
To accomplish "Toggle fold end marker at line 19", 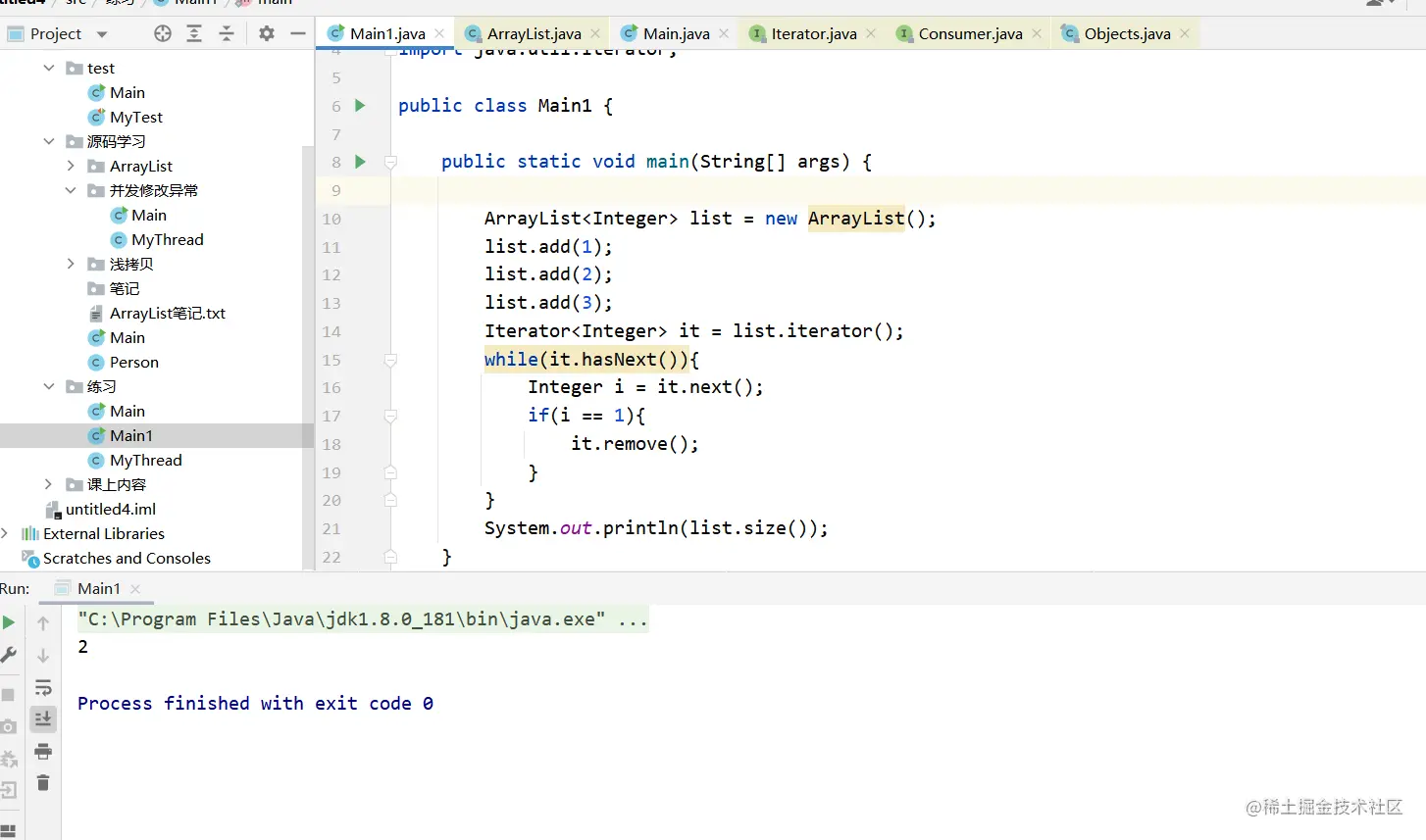I will point(390,472).
